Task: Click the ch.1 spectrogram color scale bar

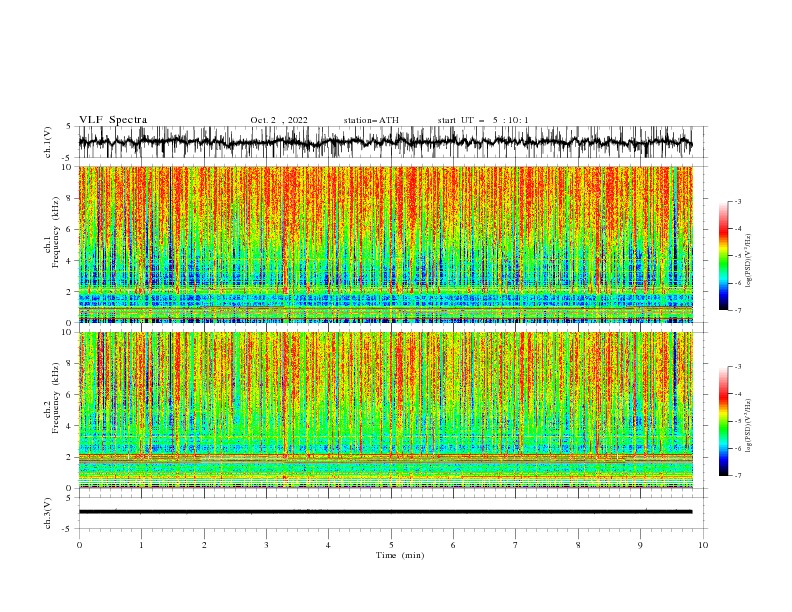Action: click(723, 255)
